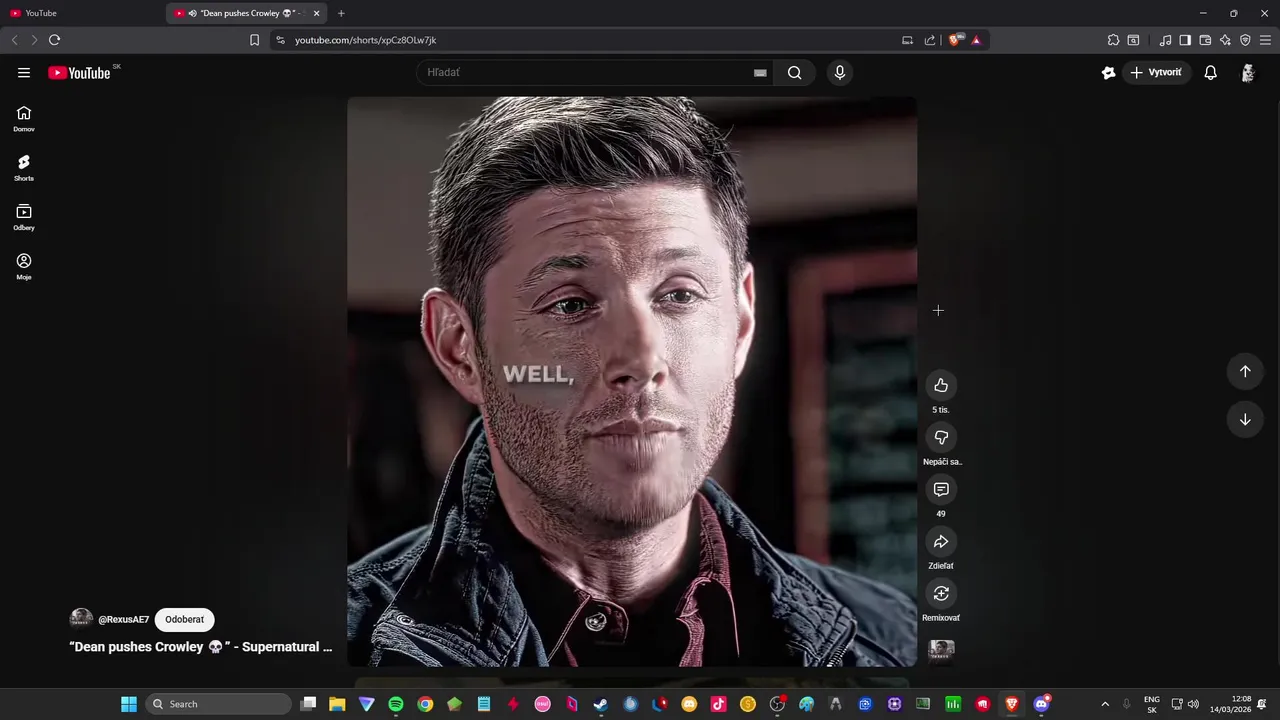1280x720 pixels.
Task: Open the @RexusAE7 channel link
Action: pos(123,620)
